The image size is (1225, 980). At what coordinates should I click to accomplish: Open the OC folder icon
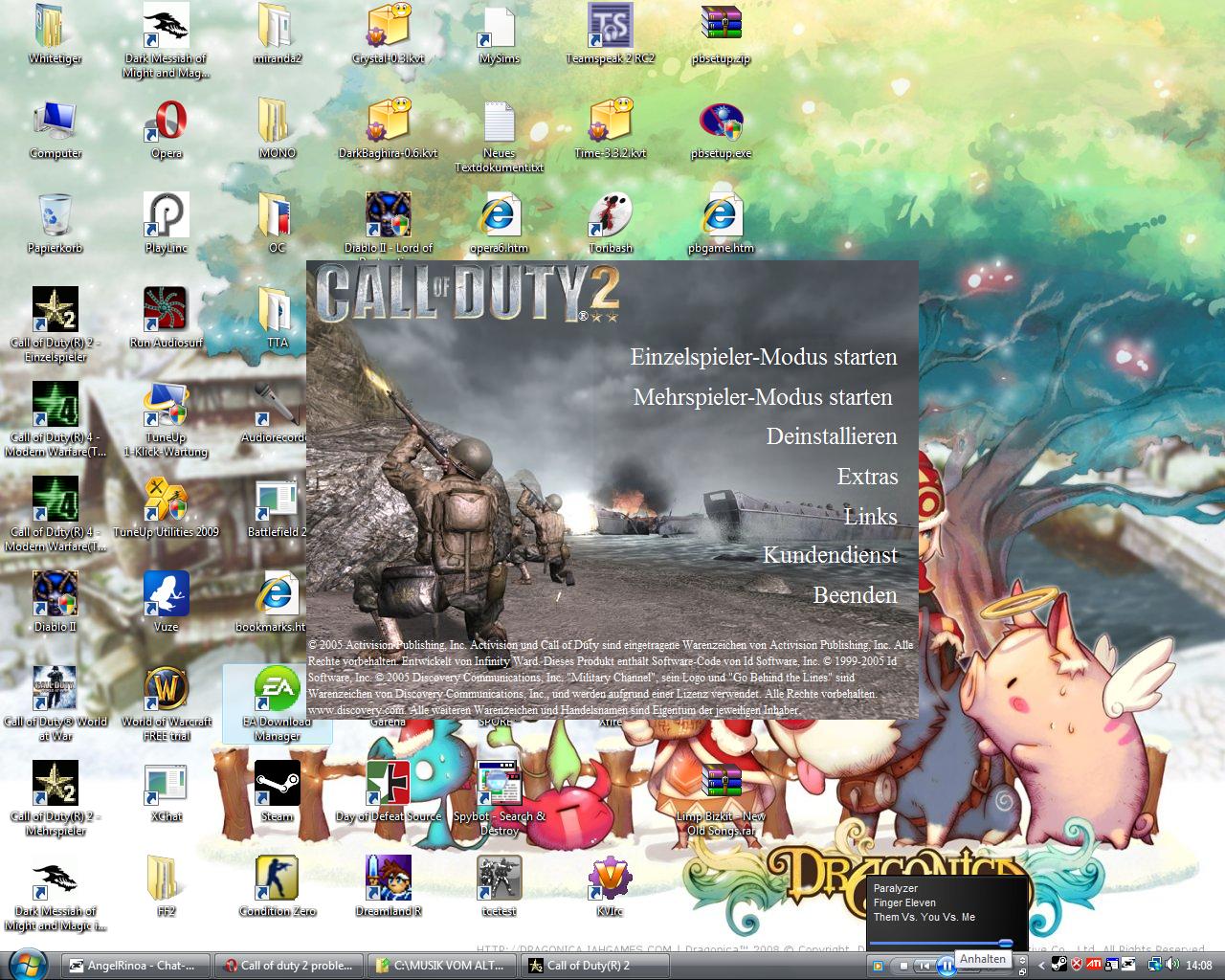click(x=277, y=224)
